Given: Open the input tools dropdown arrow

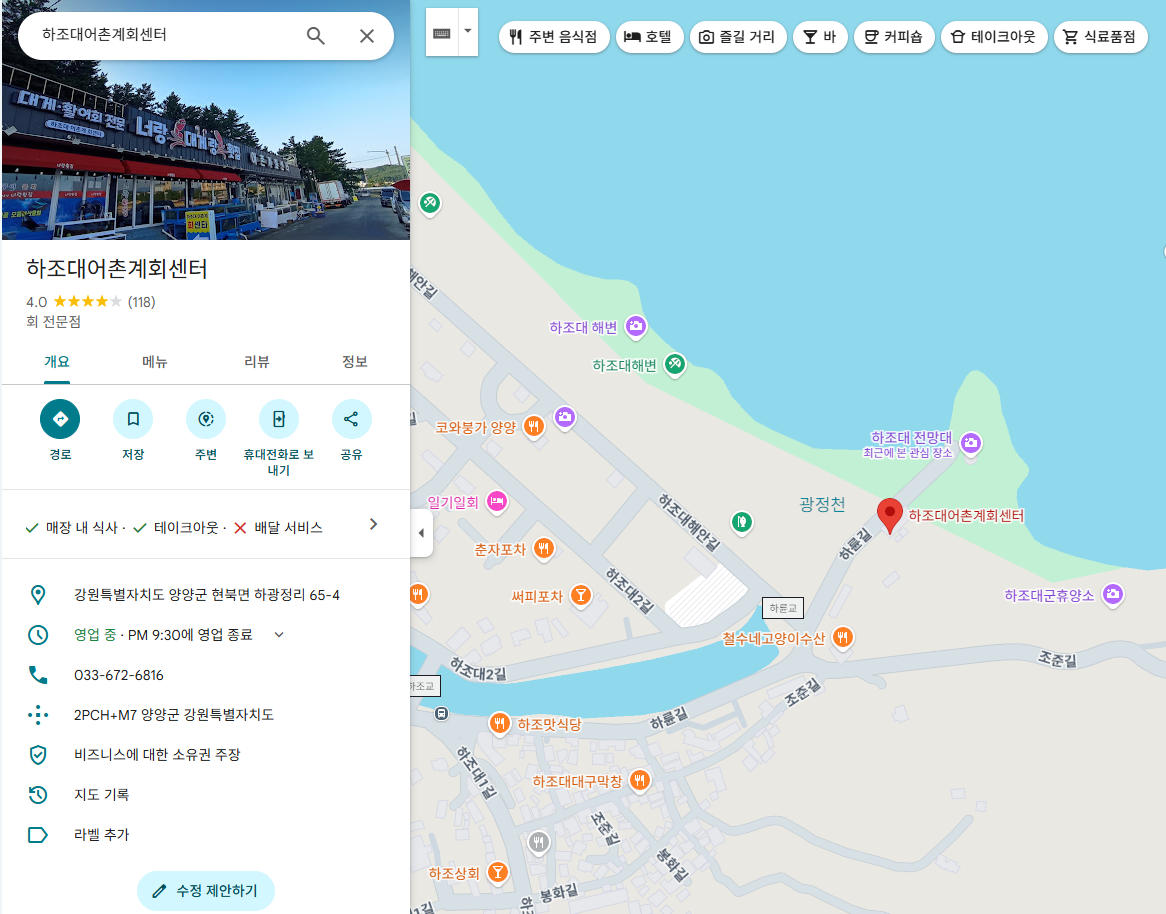Looking at the screenshot, I should pyautogui.click(x=468, y=32).
